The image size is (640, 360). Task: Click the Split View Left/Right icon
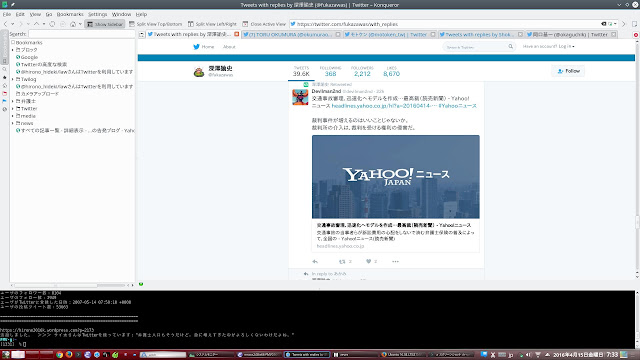[x=191, y=24]
